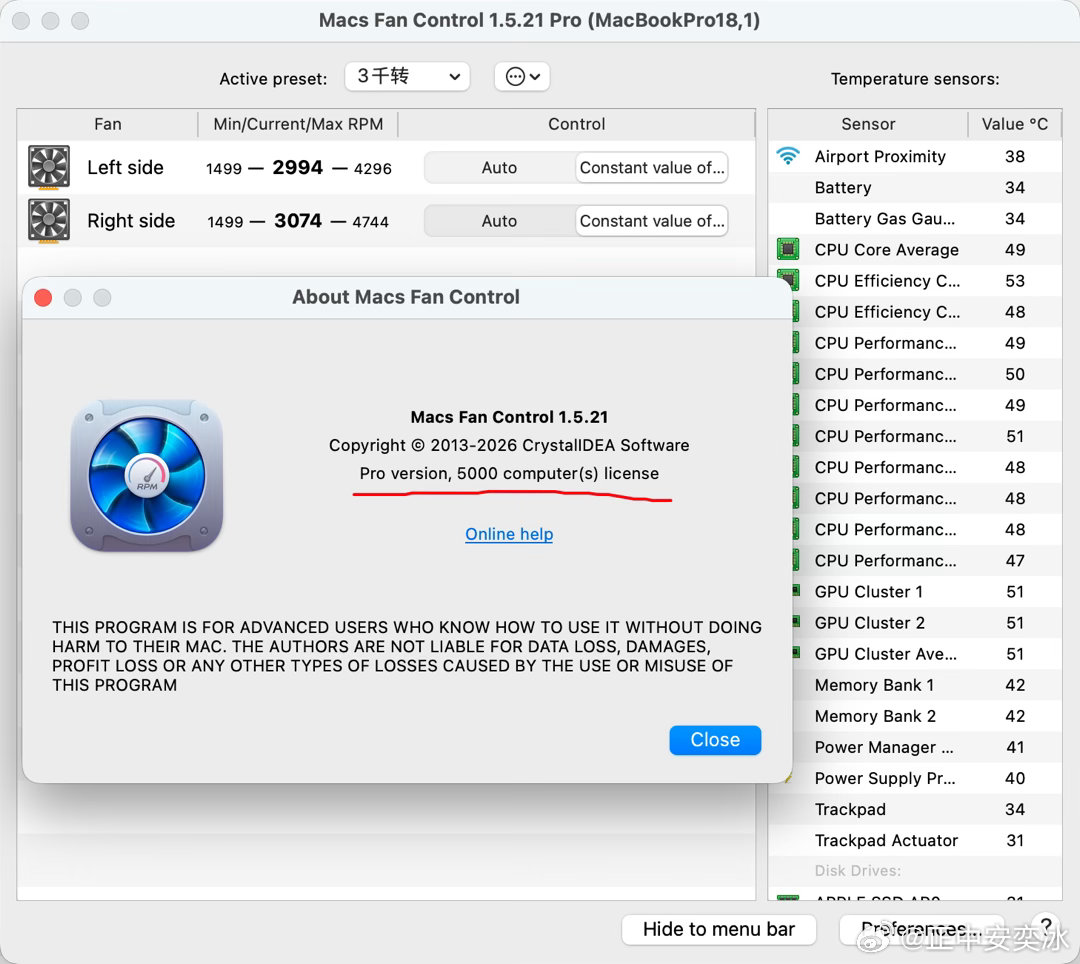Select the Power Manager sensor row
Viewport: 1080px width, 964px height.
927,747
